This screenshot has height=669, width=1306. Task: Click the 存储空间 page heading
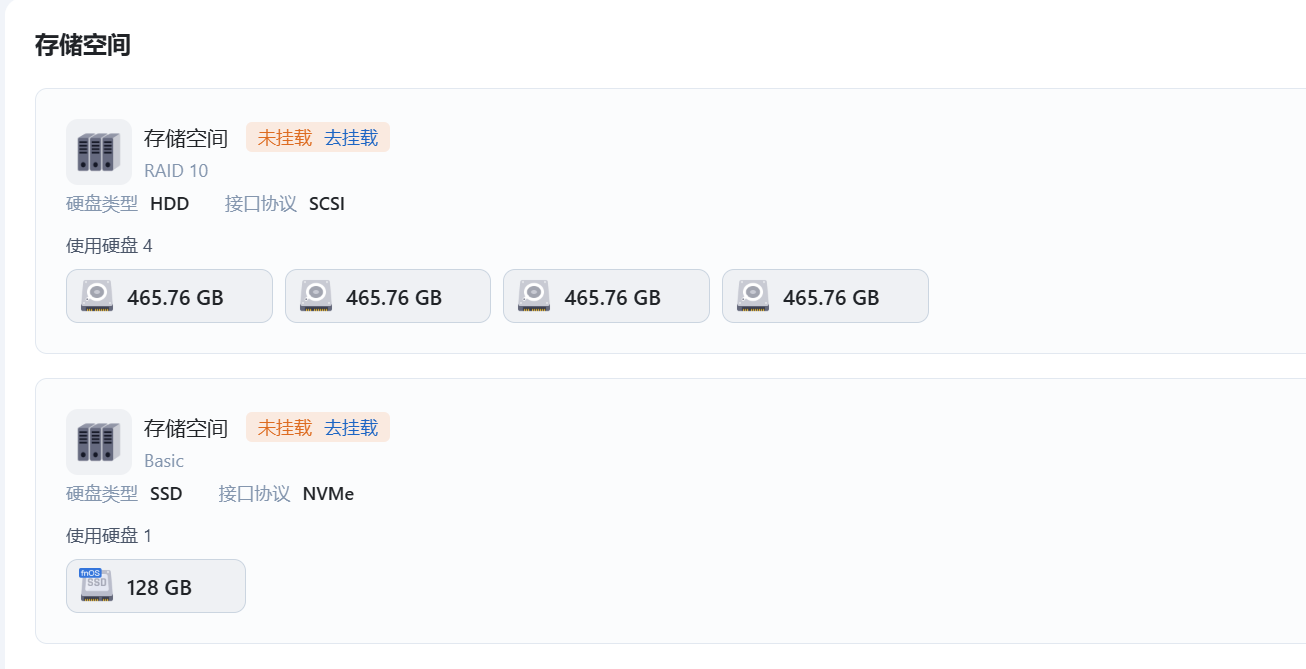83,45
